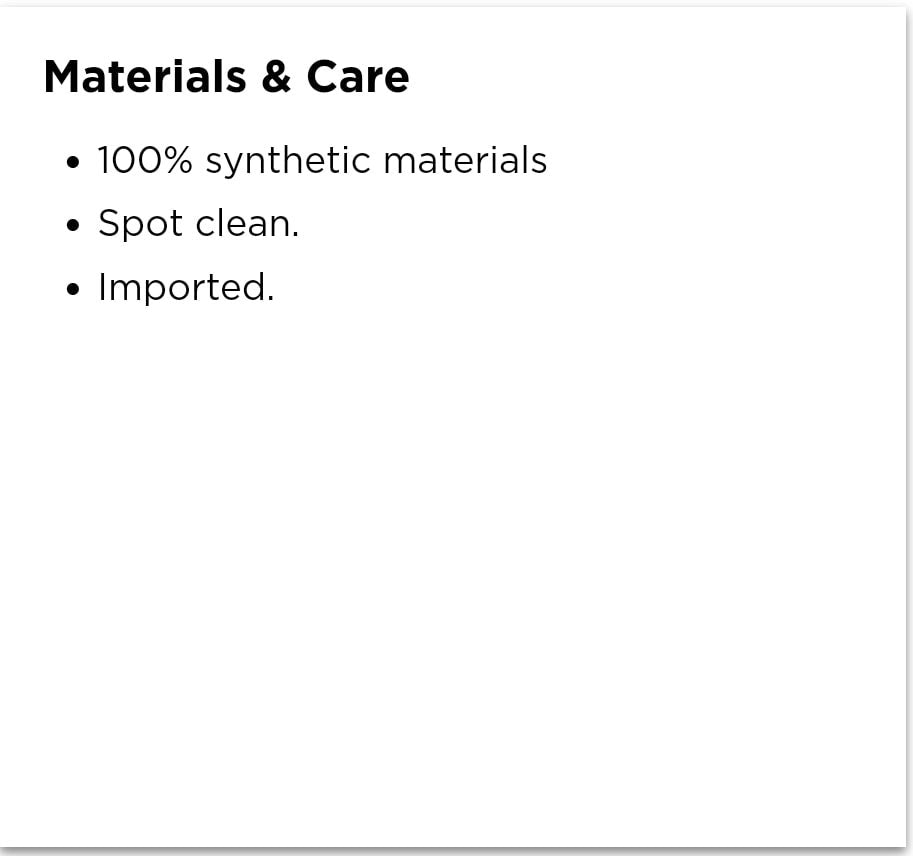
Task: Click lowercase materials in the first bullet
Action: coord(465,160)
